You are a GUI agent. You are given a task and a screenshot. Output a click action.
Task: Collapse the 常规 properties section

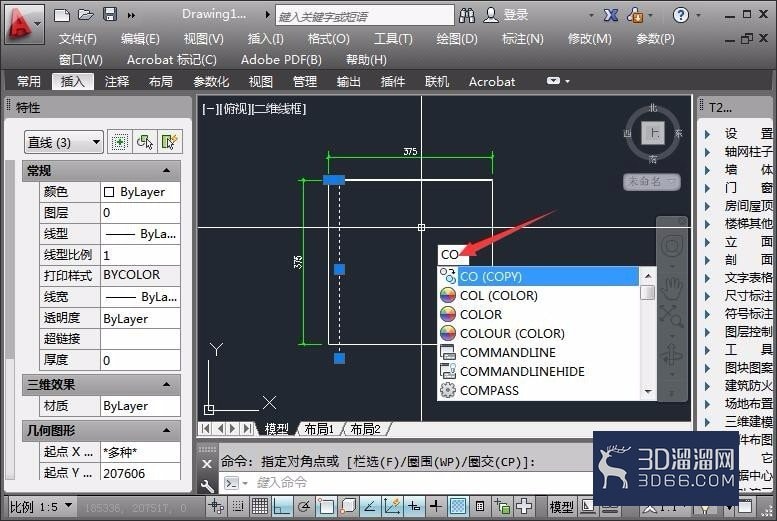click(x=166, y=171)
